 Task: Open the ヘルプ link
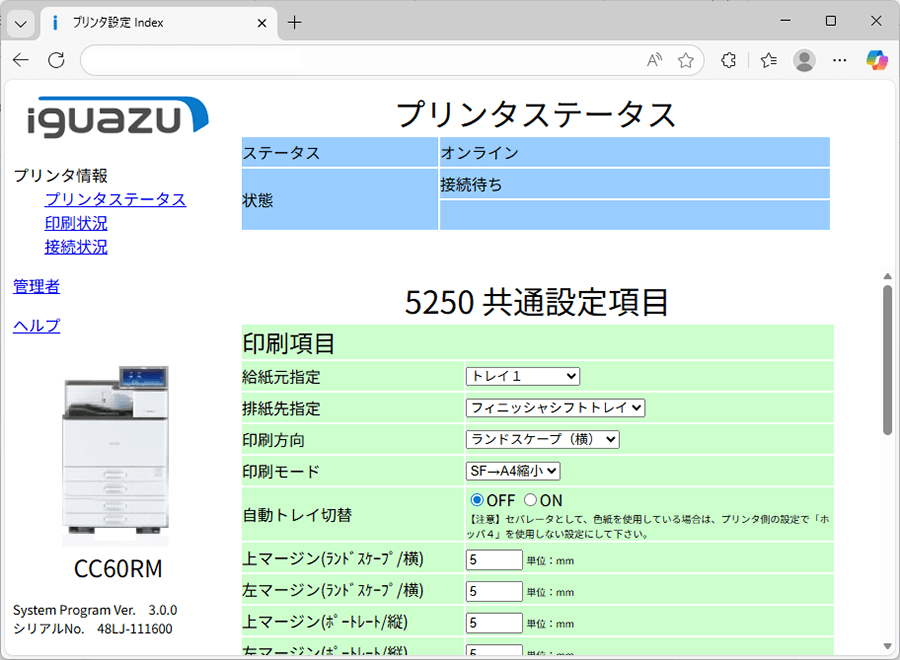pyautogui.click(x=35, y=325)
